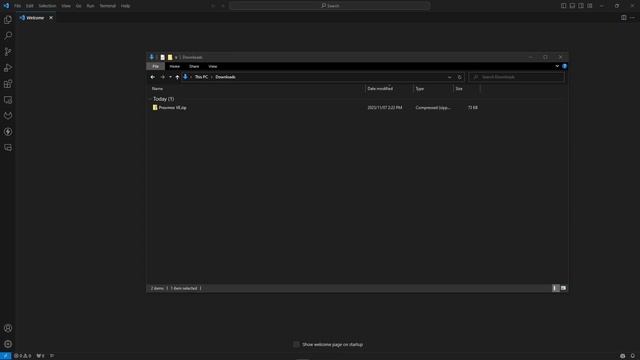Refresh the Downloads folder
This screenshot has width=640, height=360.
coord(460,77)
